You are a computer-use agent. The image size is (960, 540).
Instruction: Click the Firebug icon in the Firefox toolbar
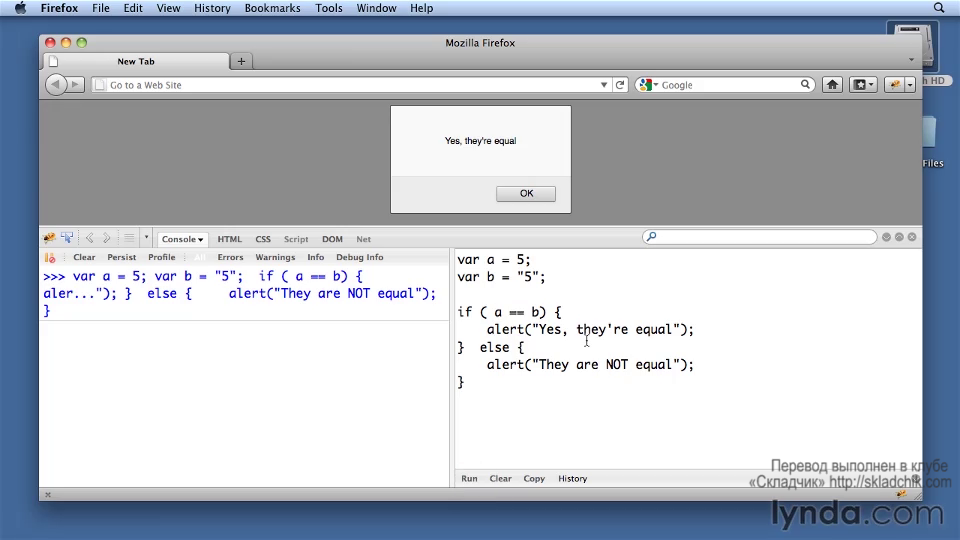pyautogui.click(x=895, y=85)
